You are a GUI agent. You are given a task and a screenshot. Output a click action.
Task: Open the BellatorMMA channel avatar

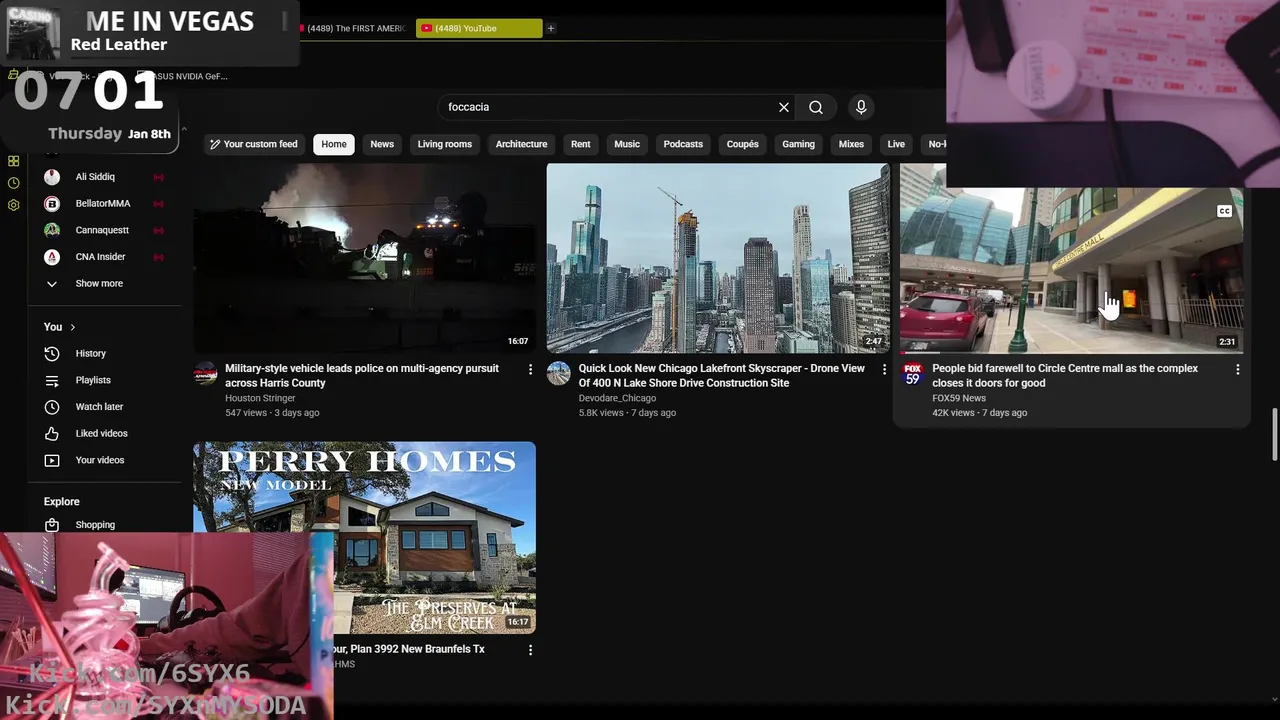point(52,203)
